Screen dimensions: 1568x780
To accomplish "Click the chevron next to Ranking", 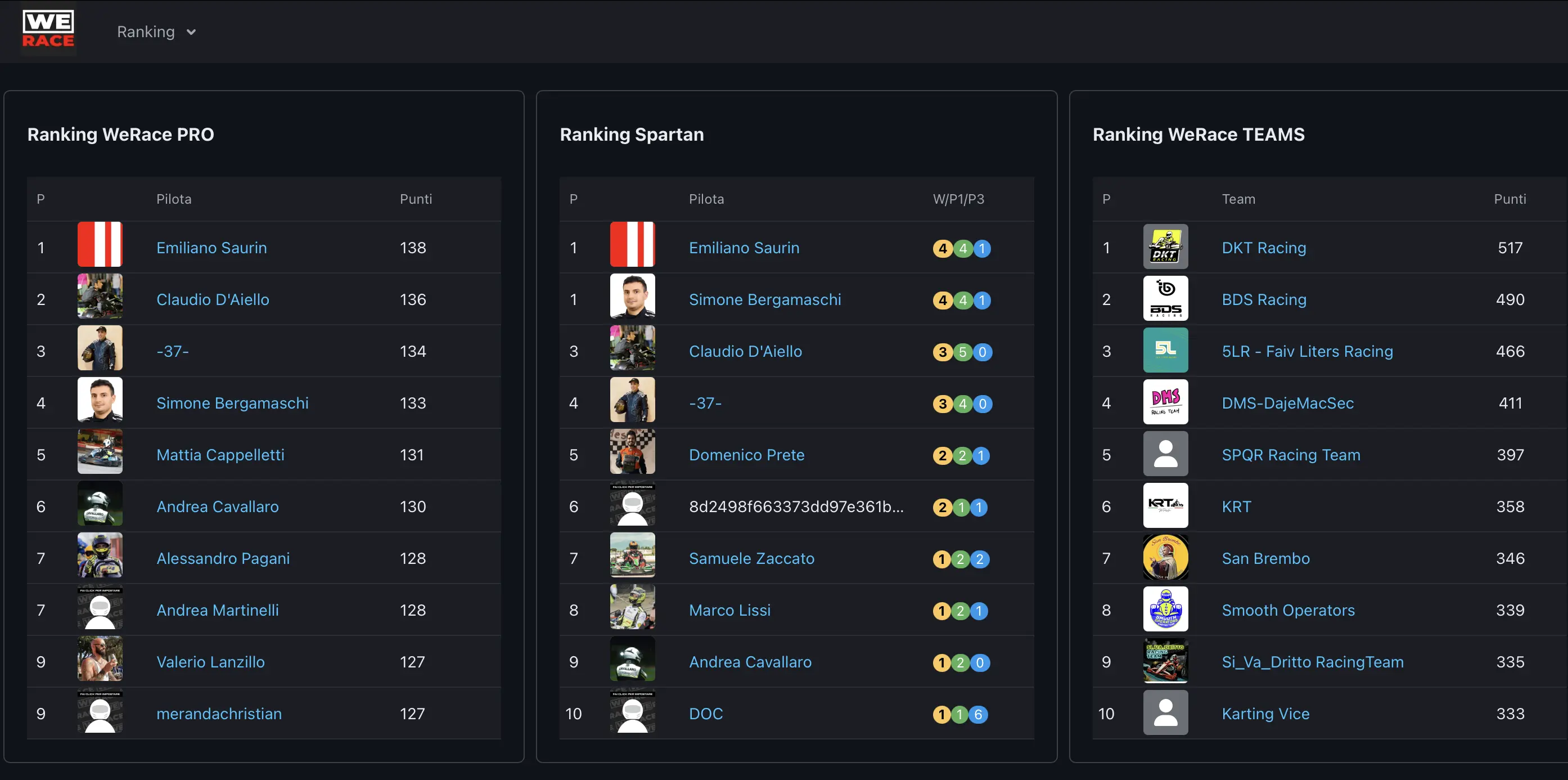I will click(x=191, y=32).
